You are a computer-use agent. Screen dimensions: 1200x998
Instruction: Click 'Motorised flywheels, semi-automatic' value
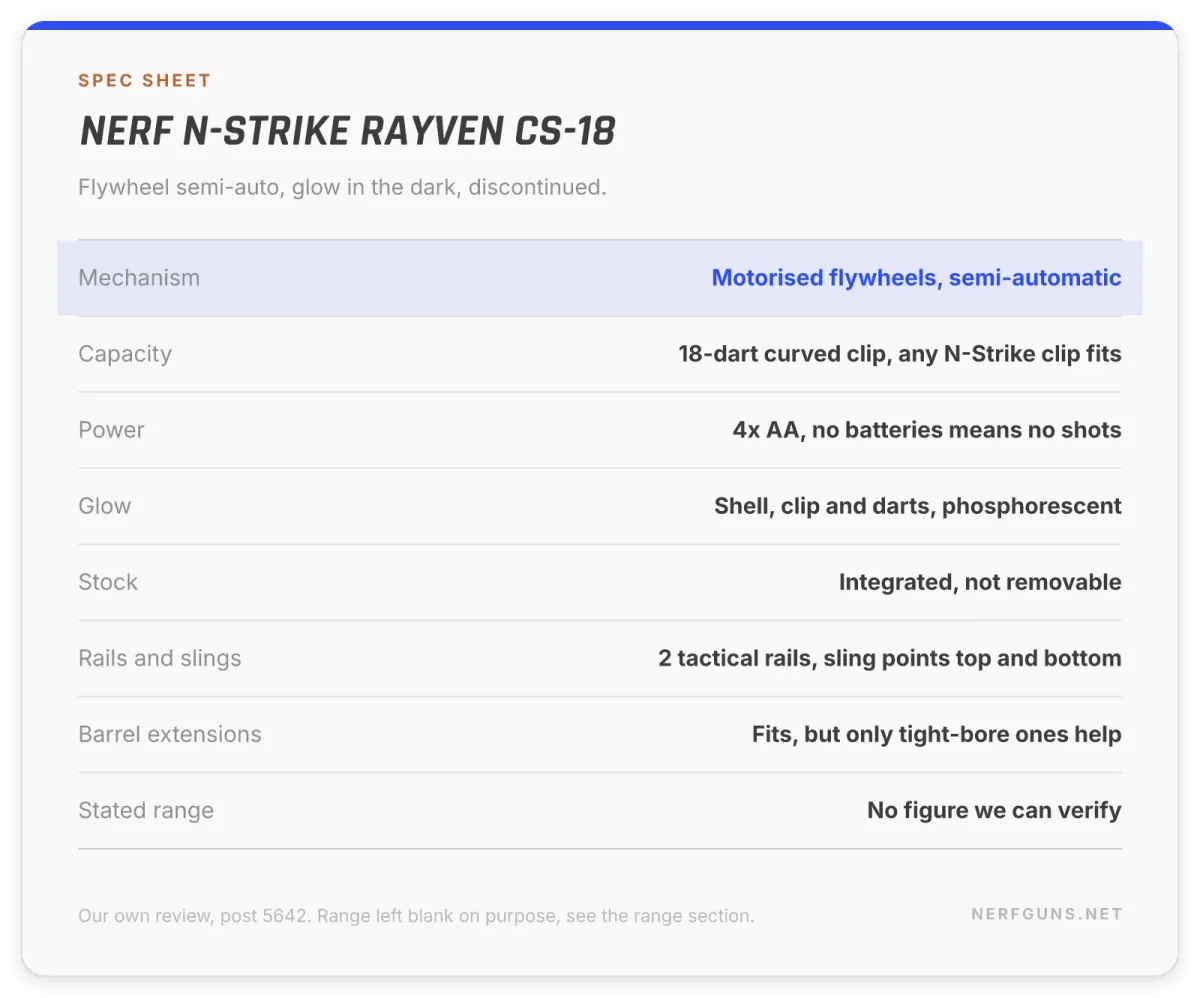[916, 278]
